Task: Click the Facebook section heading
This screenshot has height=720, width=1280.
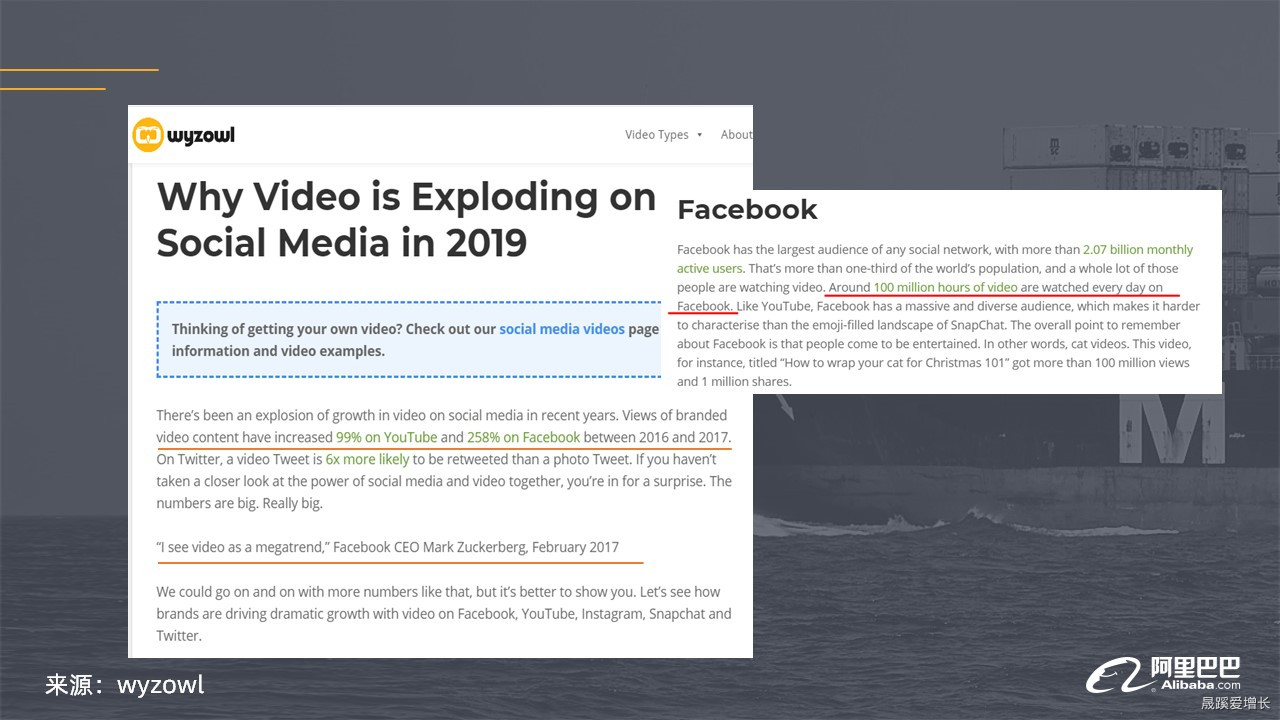Action: coord(747,210)
